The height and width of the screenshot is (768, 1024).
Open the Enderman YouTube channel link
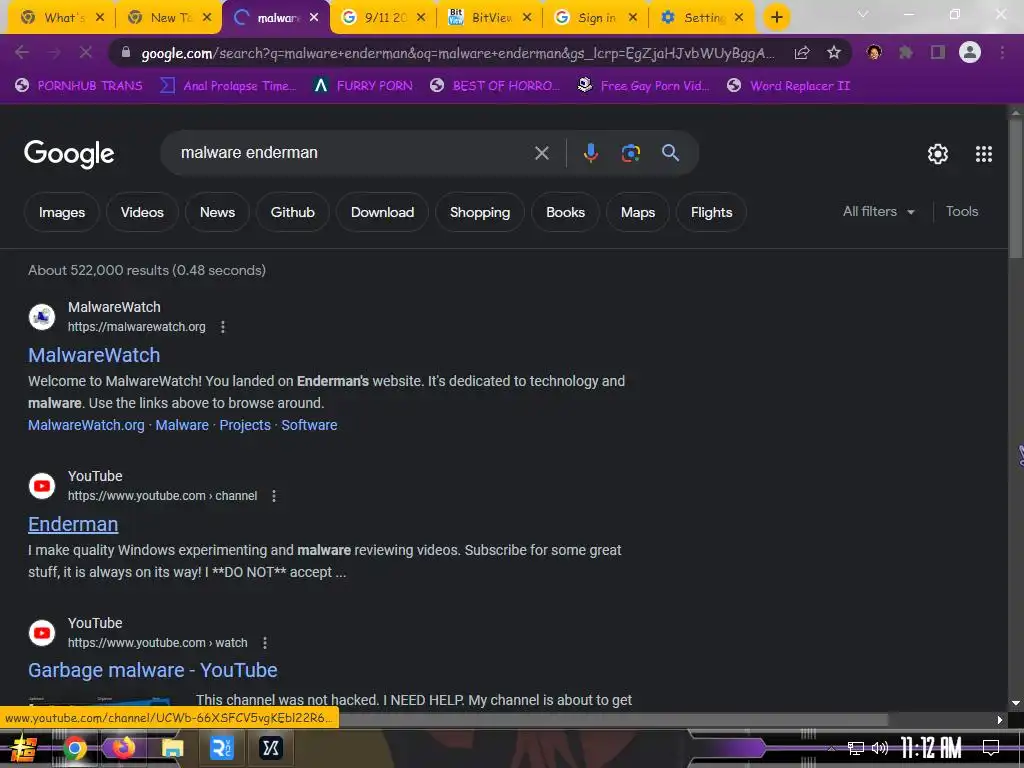[73, 524]
